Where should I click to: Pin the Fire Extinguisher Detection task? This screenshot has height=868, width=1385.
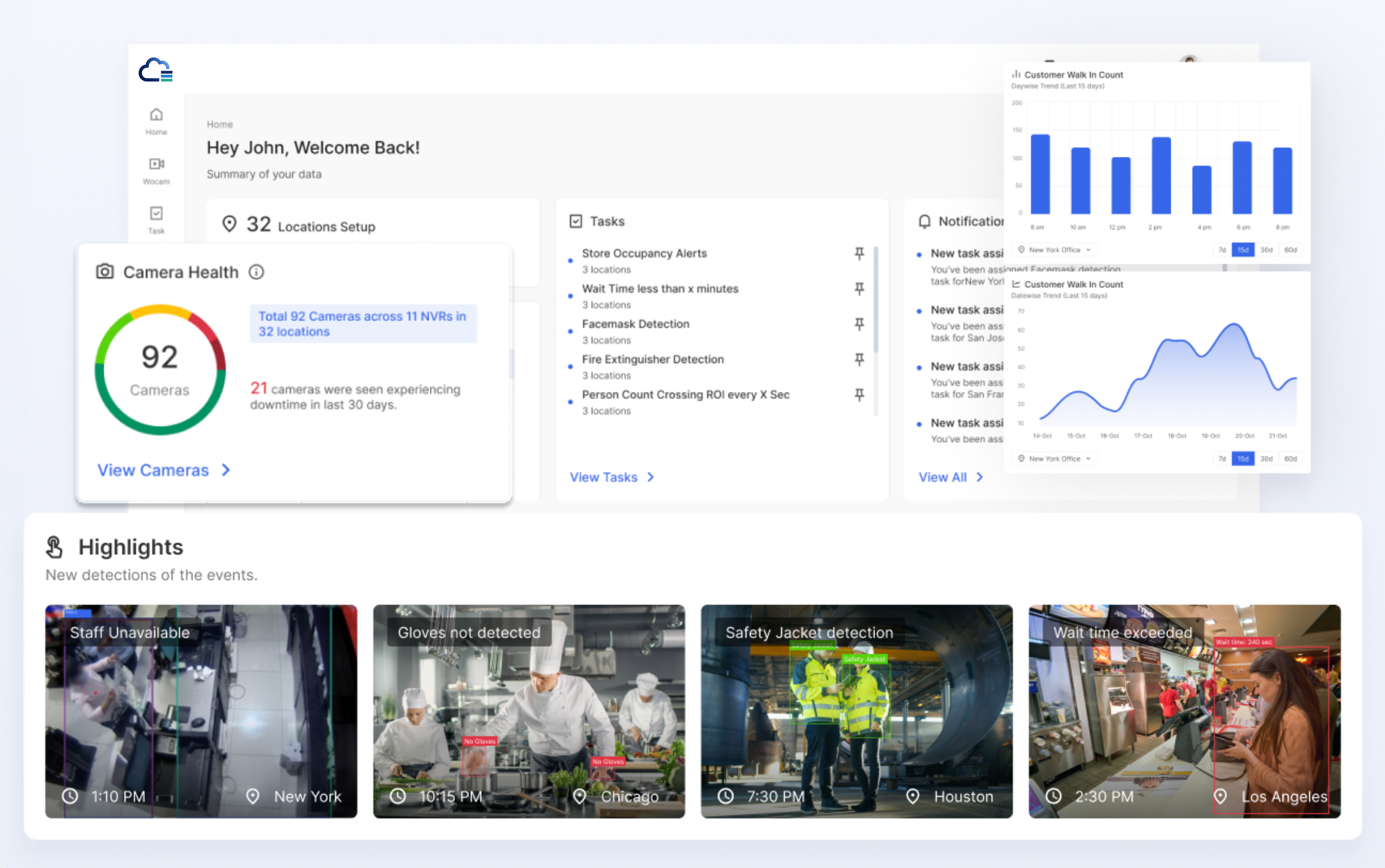(x=859, y=360)
